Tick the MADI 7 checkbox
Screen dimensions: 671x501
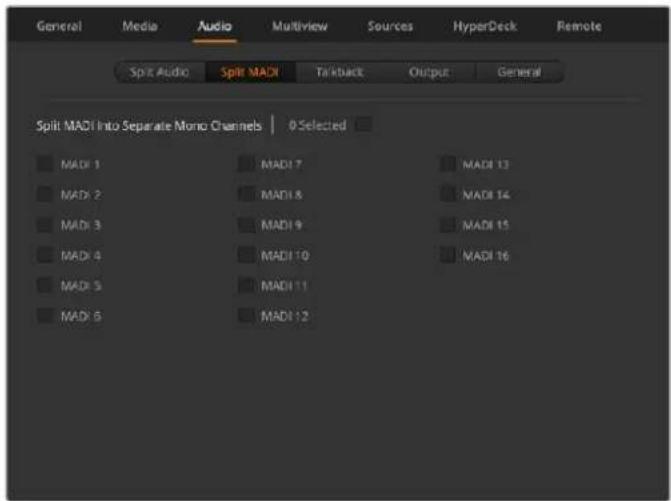pyautogui.click(x=246, y=164)
